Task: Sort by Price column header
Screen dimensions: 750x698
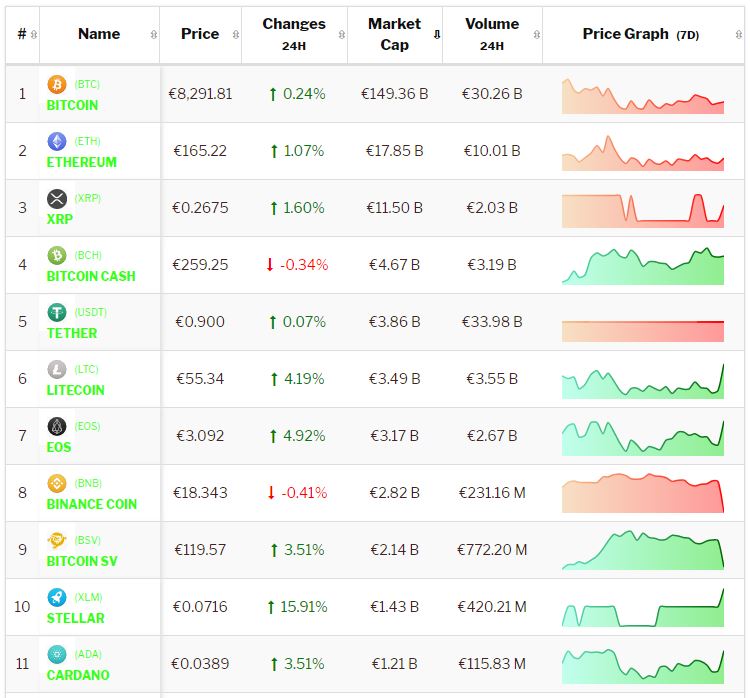Action: (200, 34)
